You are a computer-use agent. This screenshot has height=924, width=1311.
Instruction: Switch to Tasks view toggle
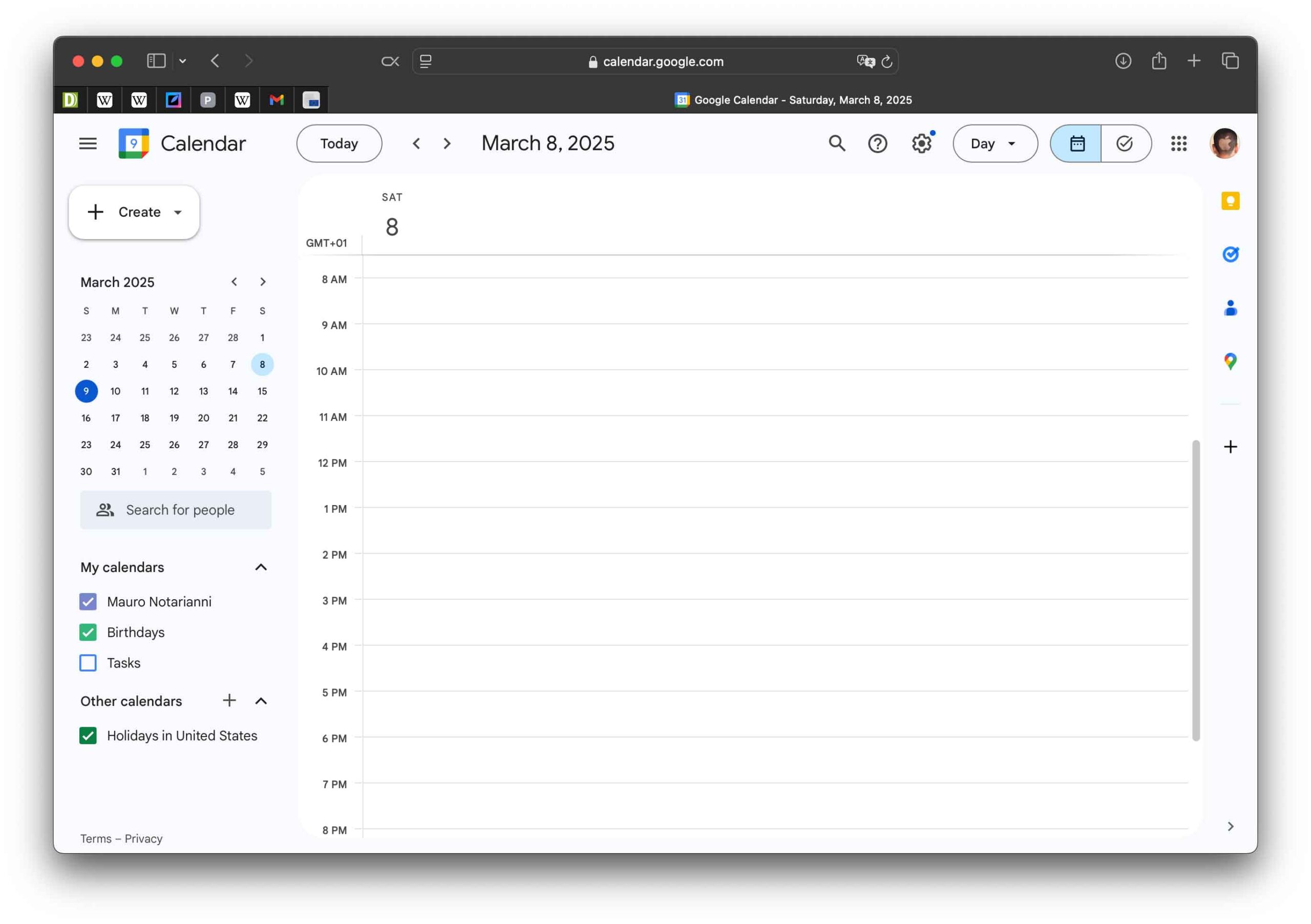coord(1125,143)
